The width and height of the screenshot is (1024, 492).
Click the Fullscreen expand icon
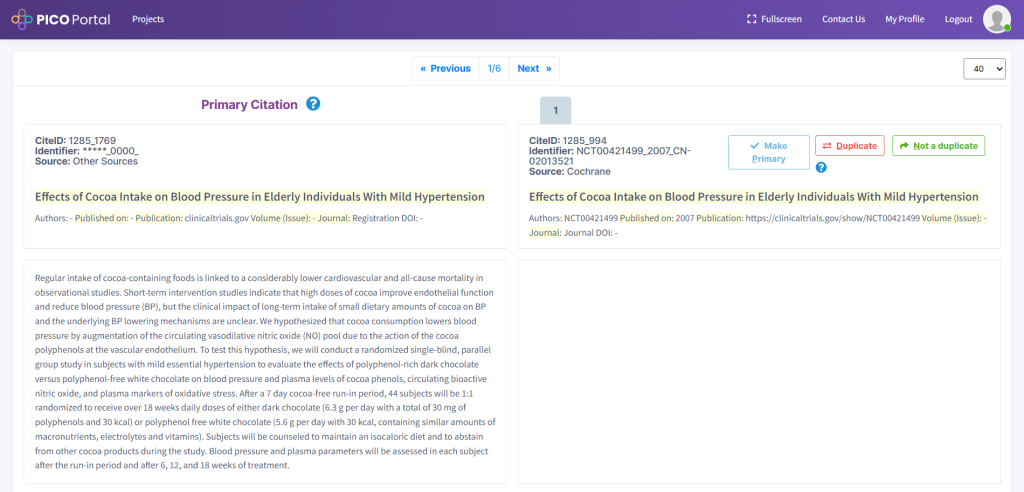point(751,19)
